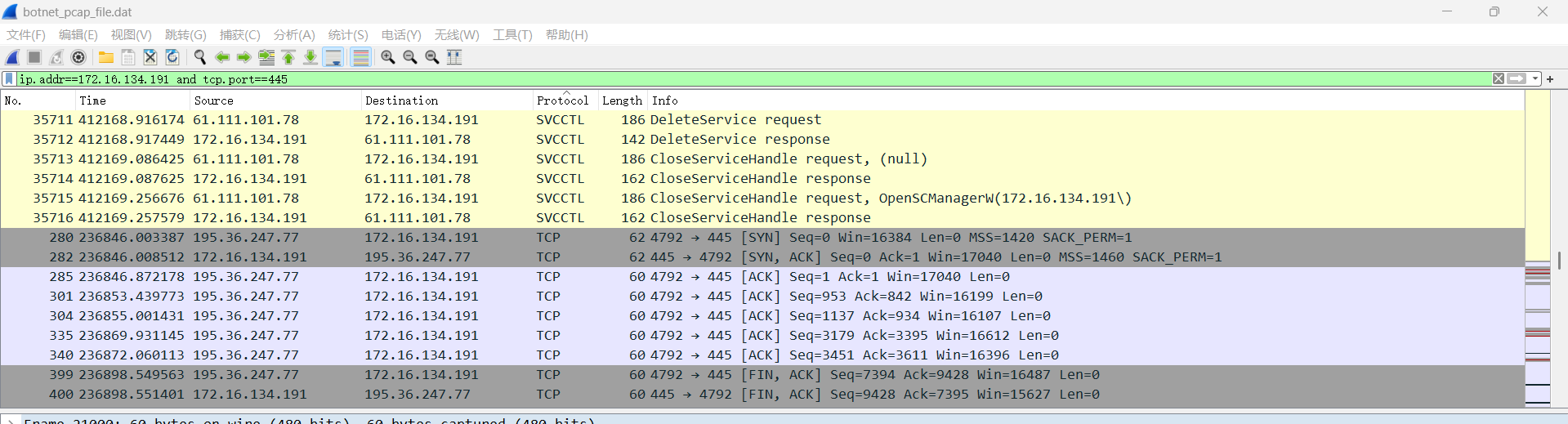Screen dimensions: 1568x424
Task: Select packet 282 SYN, ACK row
Action: (x=762, y=257)
